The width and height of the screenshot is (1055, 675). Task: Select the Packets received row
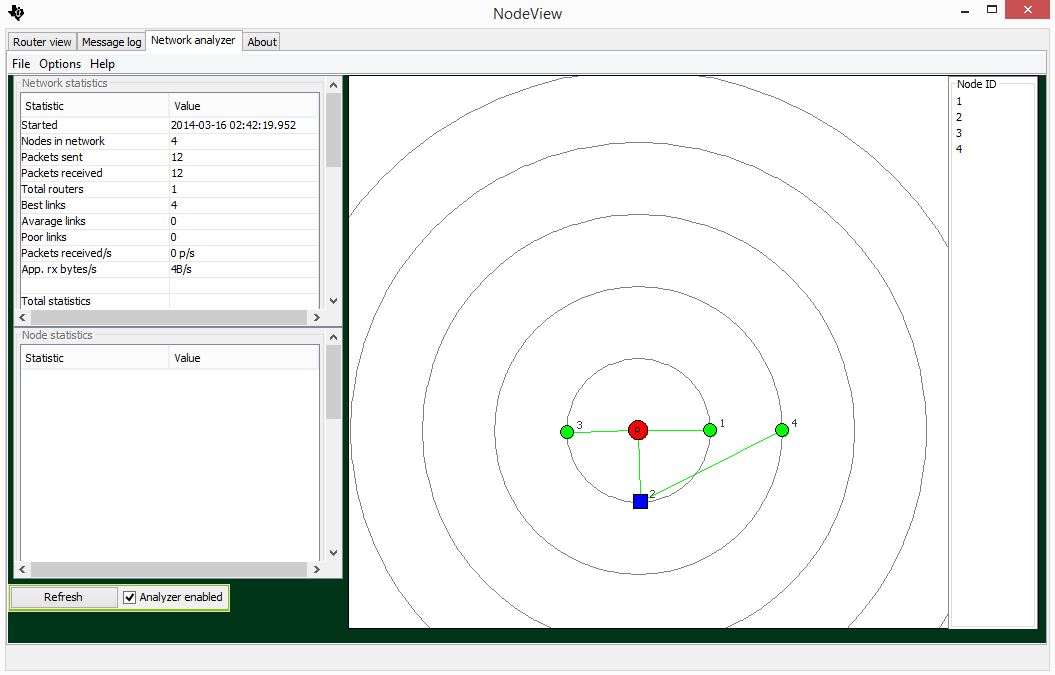coord(170,173)
